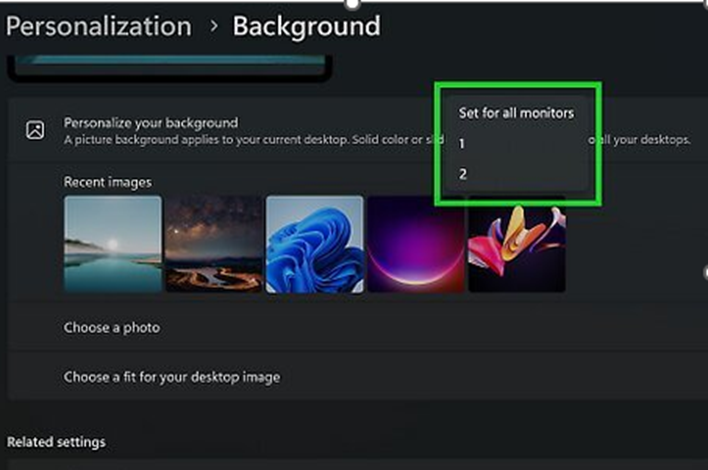Expand the Personalize your background row
The height and width of the screenshot is (470, 708).
point(358,130)
